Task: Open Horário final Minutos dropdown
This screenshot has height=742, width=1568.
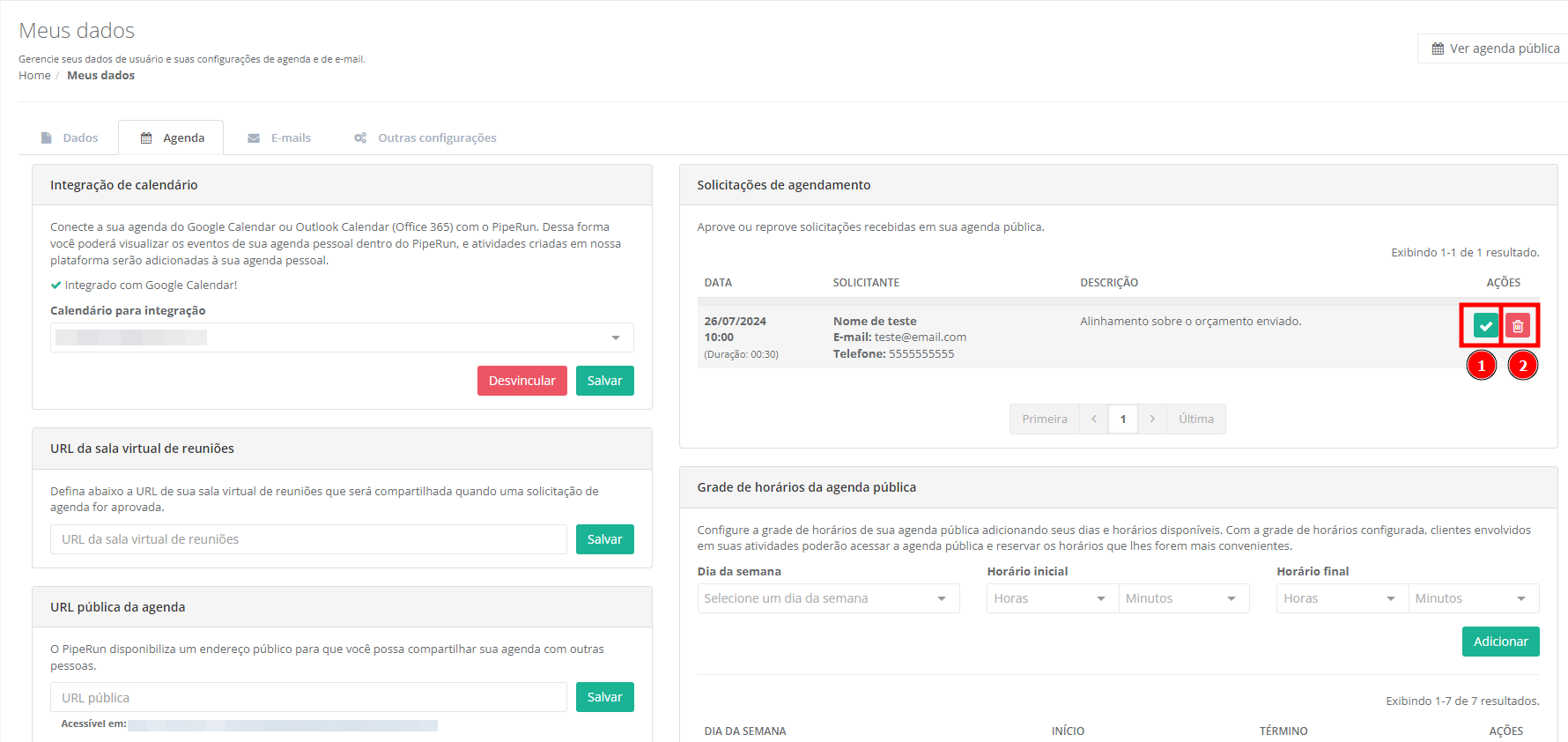Action: [x=1472, y=598]
